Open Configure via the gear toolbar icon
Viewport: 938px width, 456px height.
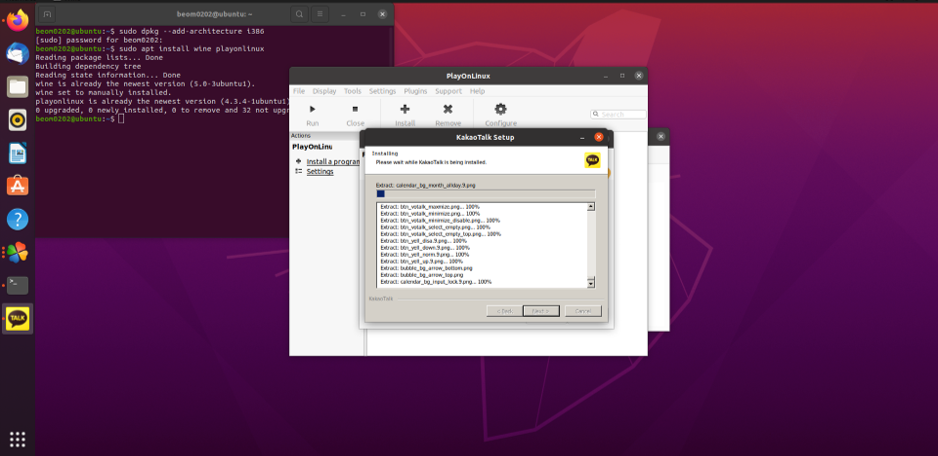[x=500, y=110]
